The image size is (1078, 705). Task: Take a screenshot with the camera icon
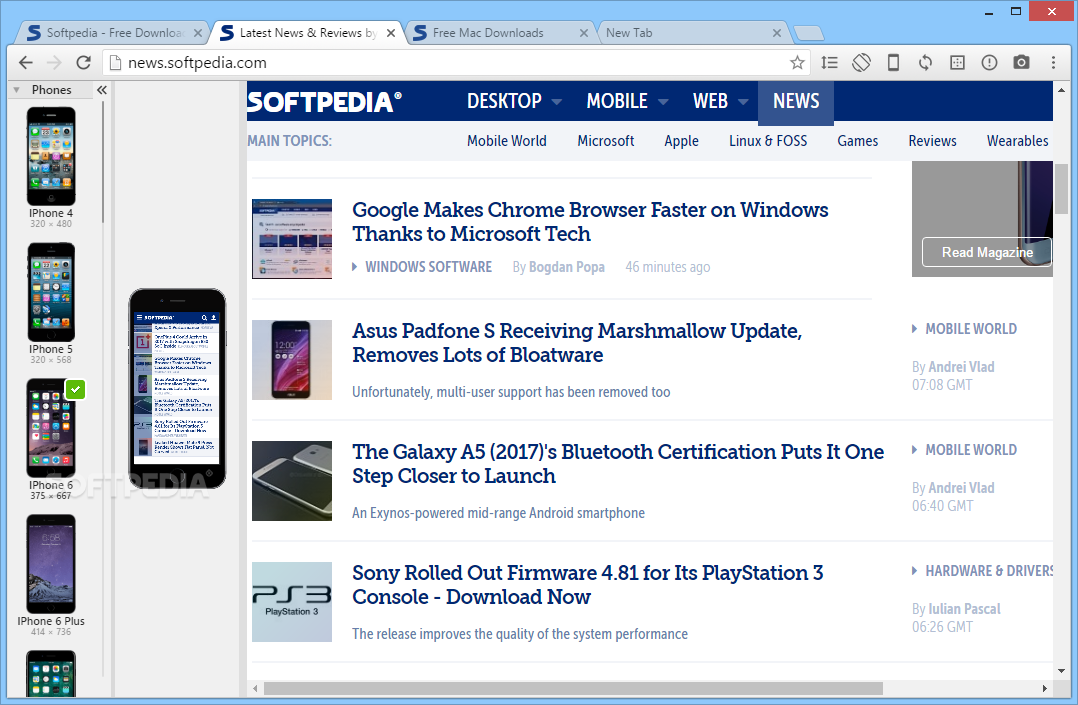pyautogui.click(x=1021, y=63)
